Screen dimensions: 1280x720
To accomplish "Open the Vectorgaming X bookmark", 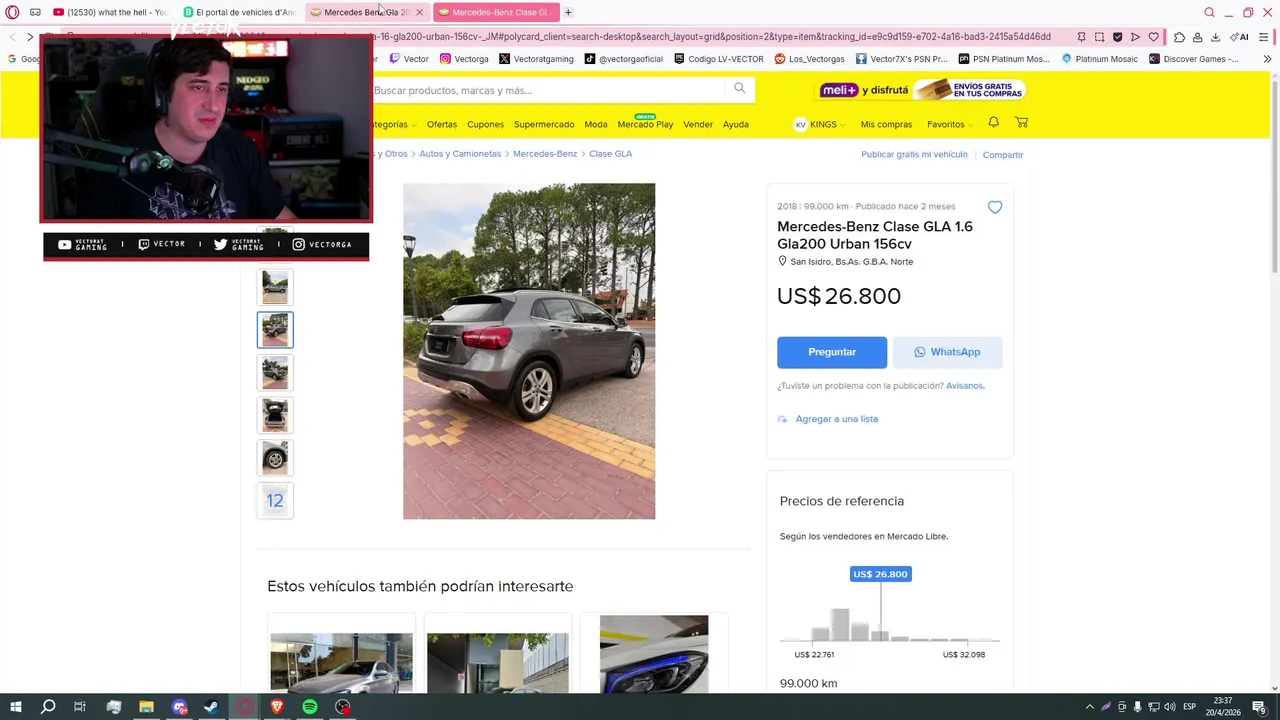I will coord(536,59).
